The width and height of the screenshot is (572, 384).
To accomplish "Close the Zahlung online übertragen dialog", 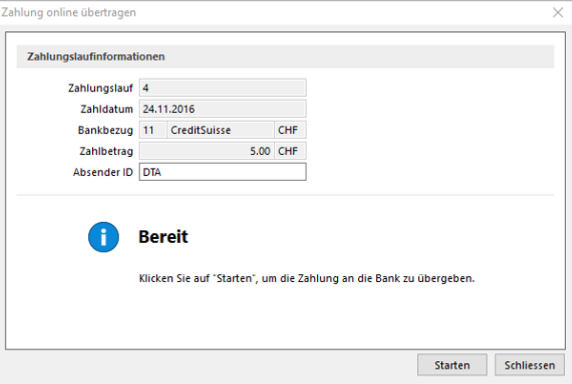I will (558, 12).
